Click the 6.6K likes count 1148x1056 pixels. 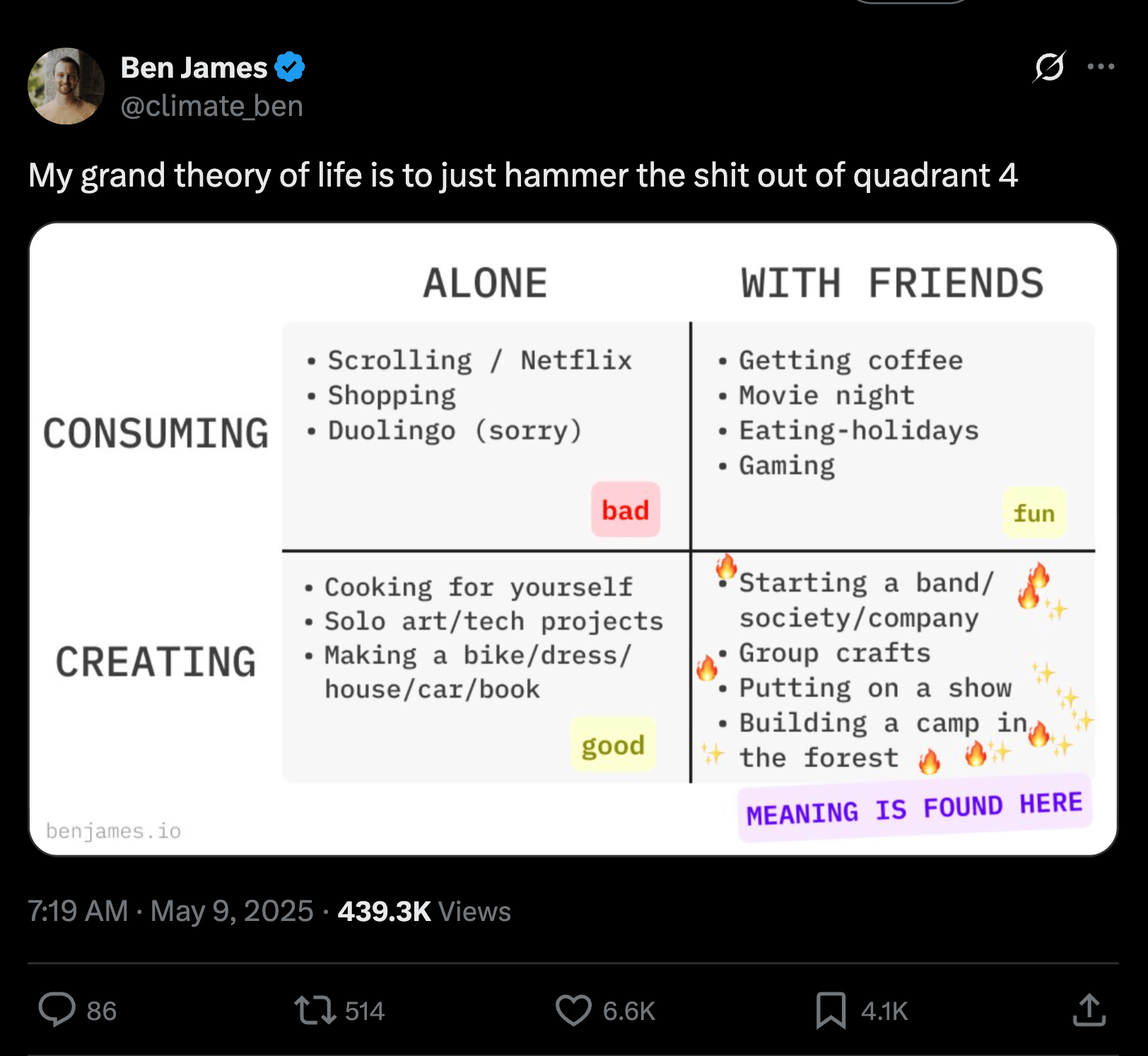click(629, 1011)
